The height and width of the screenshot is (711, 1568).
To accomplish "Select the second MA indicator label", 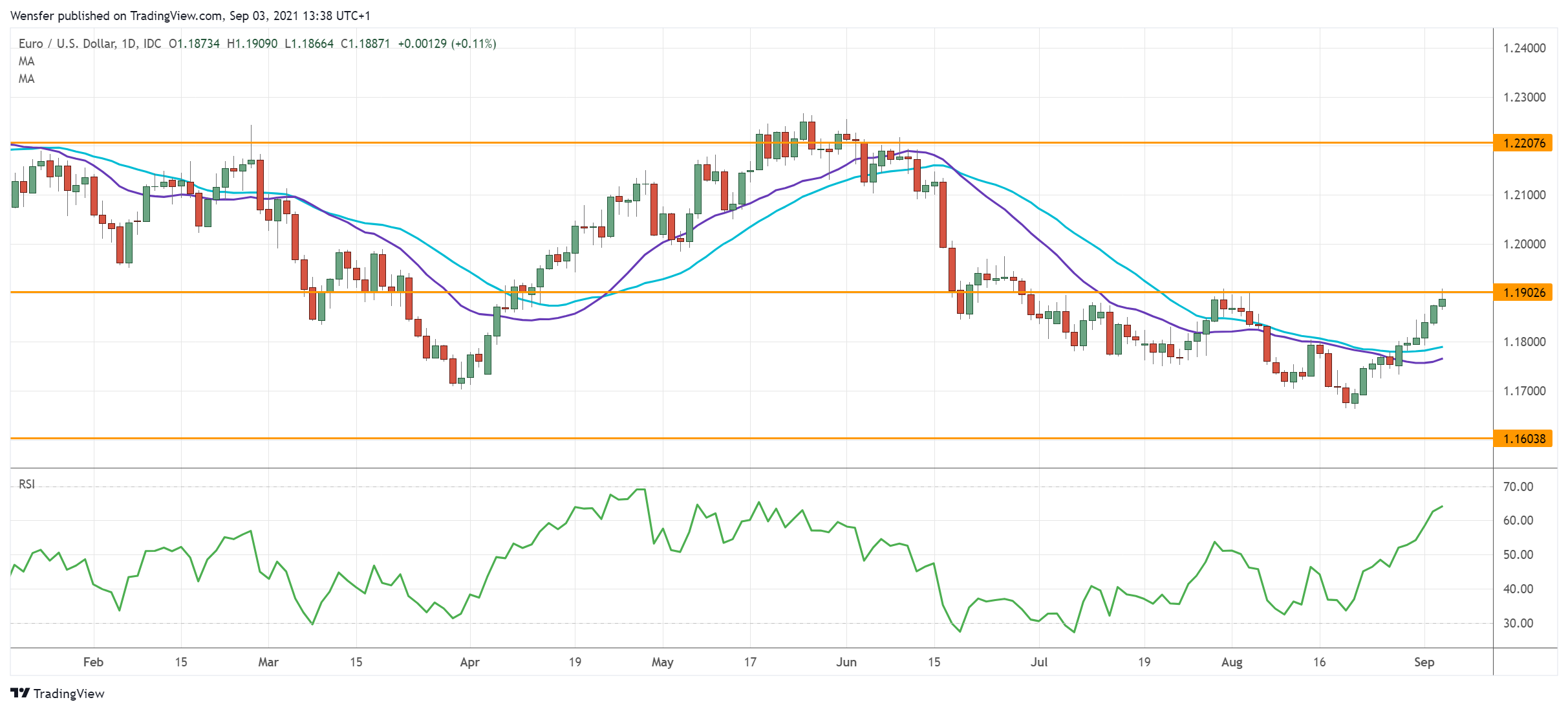I will tap(27, 79).
